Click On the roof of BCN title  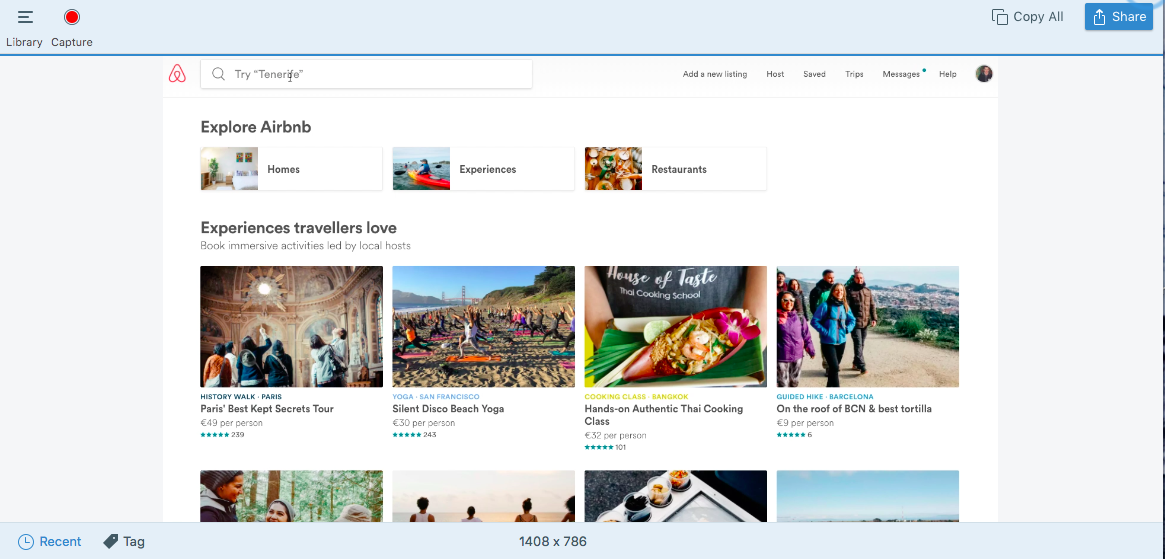[x=854, y=409]
